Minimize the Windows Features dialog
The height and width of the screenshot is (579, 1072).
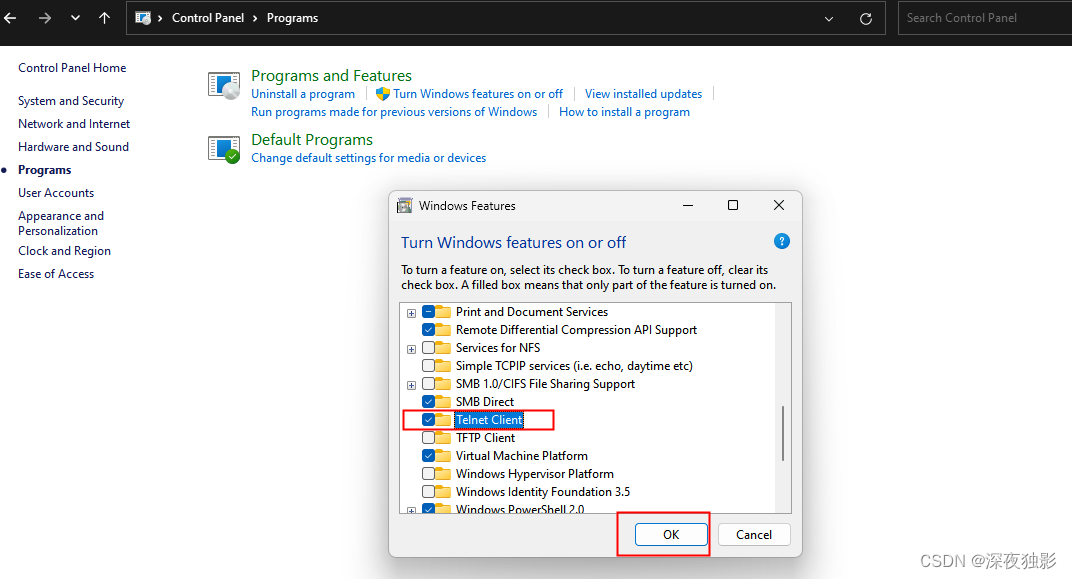coord(688,205)
